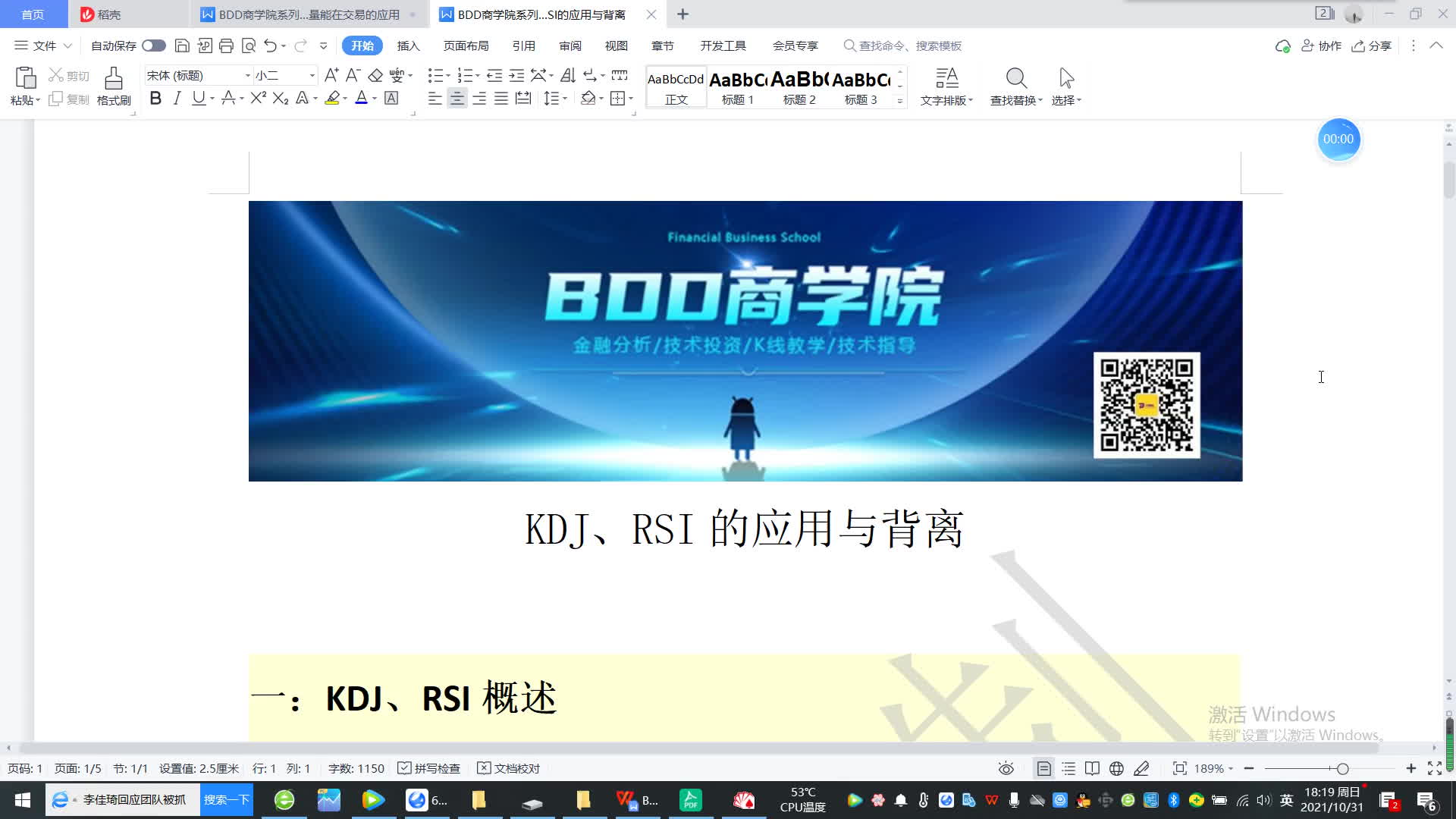Screen dimensions: 1456x819
Task: Apply the Heading 1 (标题 1) style
Action: pyautogui.click(x=738, y=87)
